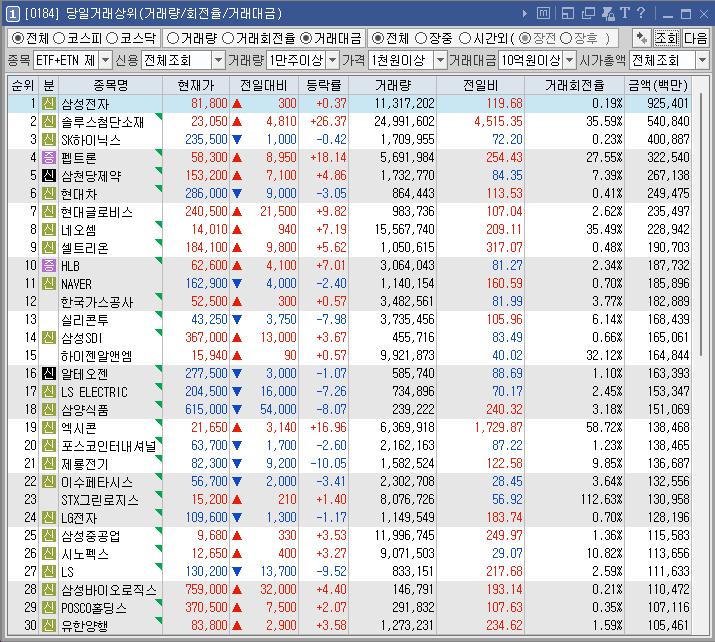Click the 신 badge icon for NAVER
Viewport: 715px width, 642px height.
point(49,284)
